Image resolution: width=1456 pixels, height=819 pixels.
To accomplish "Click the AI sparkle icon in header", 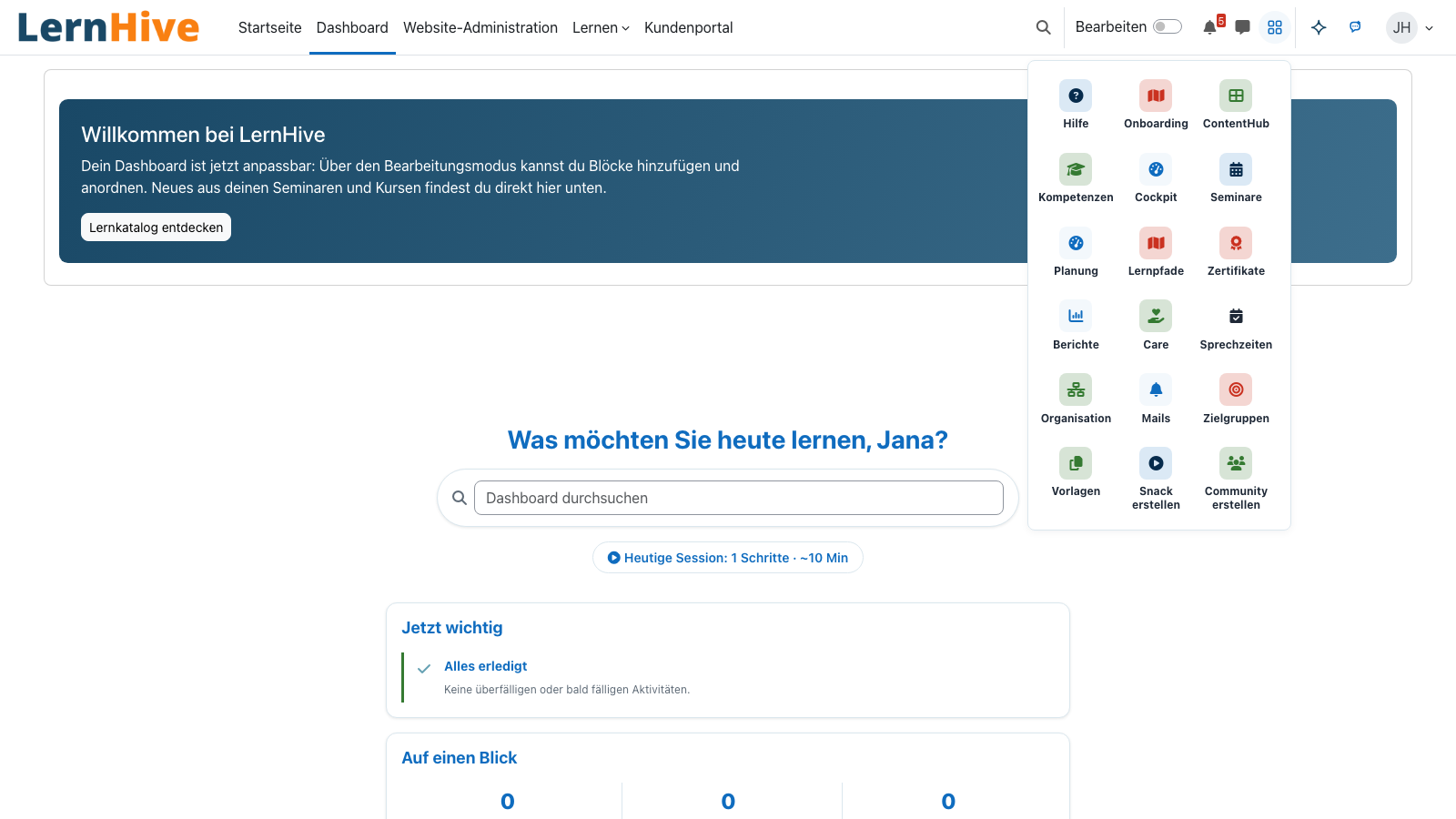I will (1319, 27).
